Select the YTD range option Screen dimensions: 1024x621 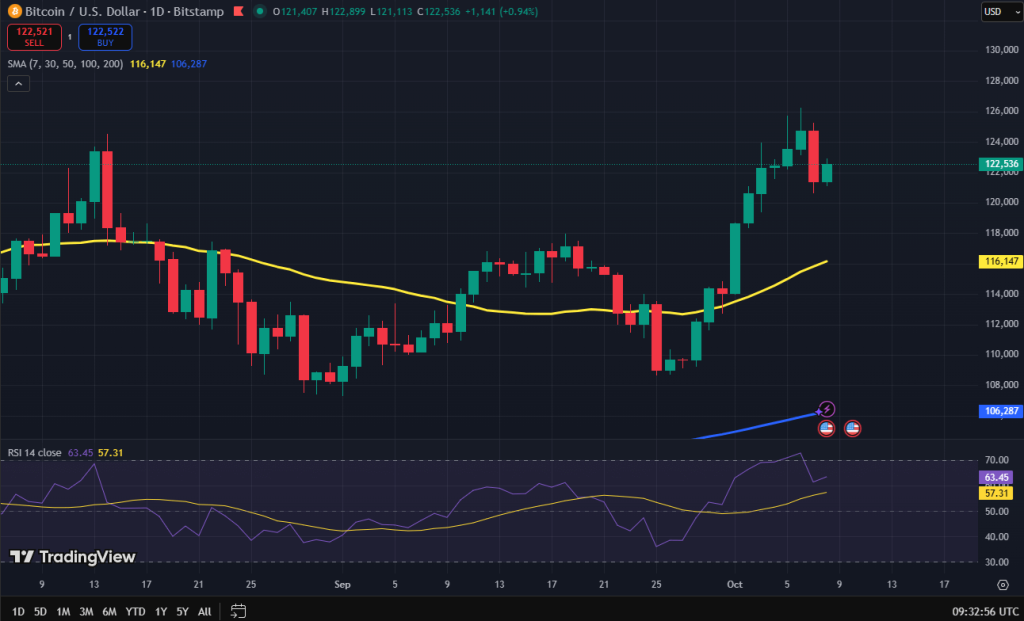136,610
